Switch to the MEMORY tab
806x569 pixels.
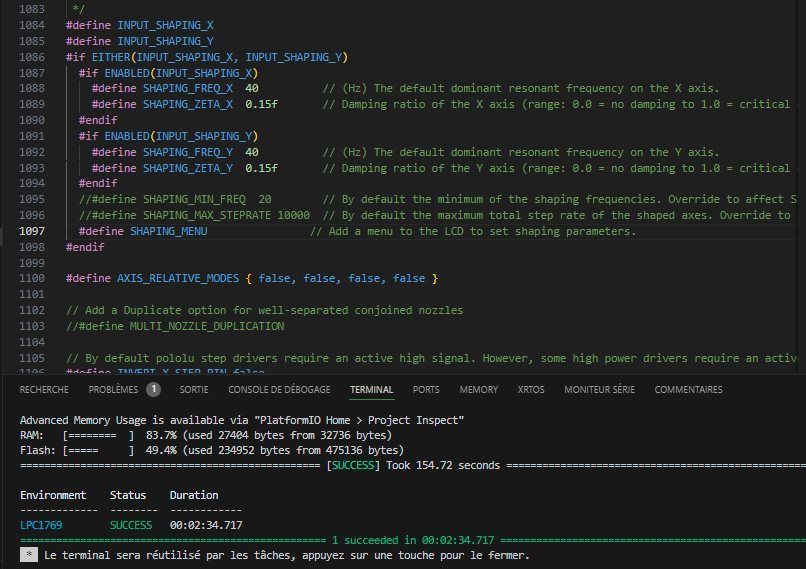pos(479,390)
